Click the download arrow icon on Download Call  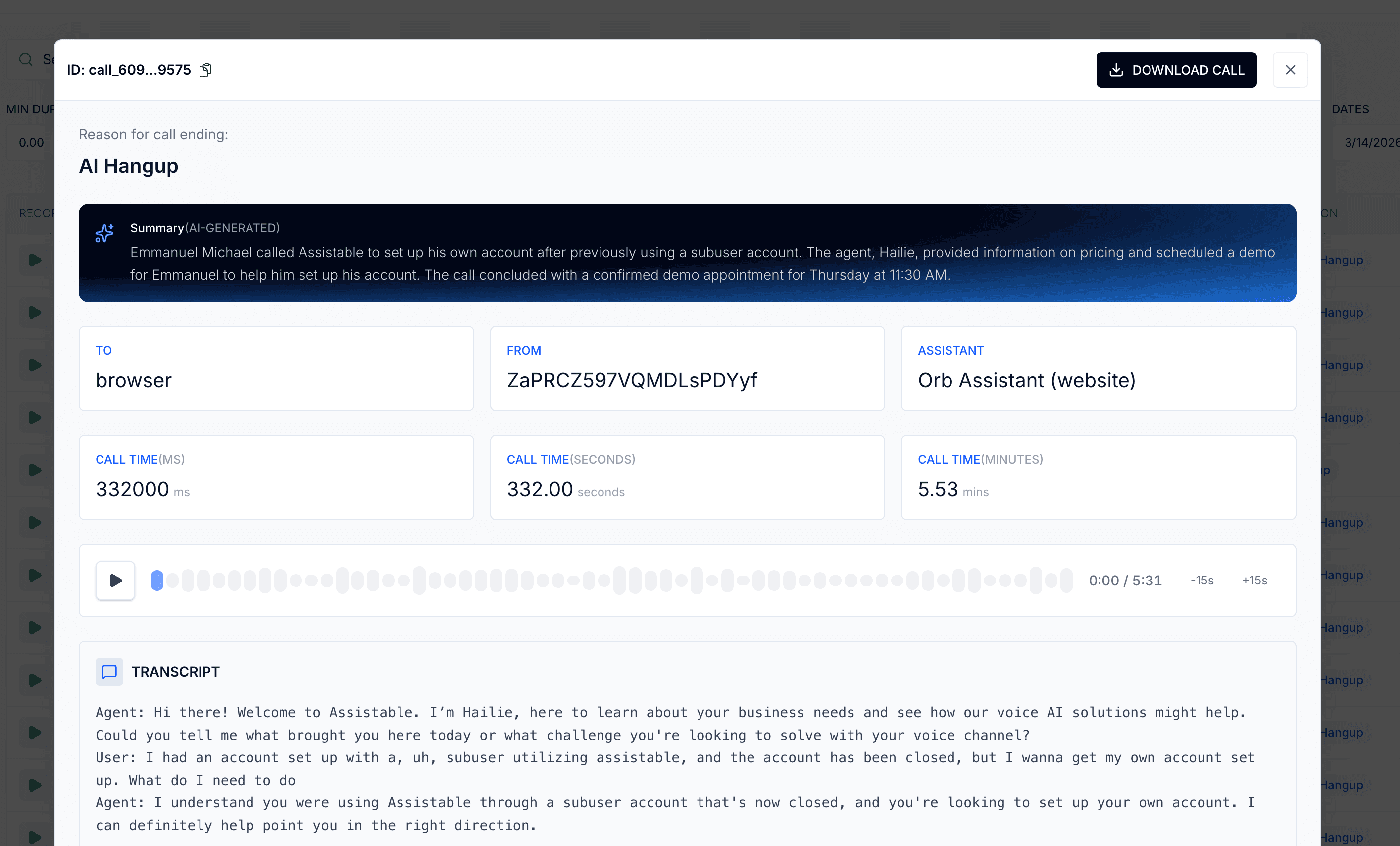[1117, 69]
